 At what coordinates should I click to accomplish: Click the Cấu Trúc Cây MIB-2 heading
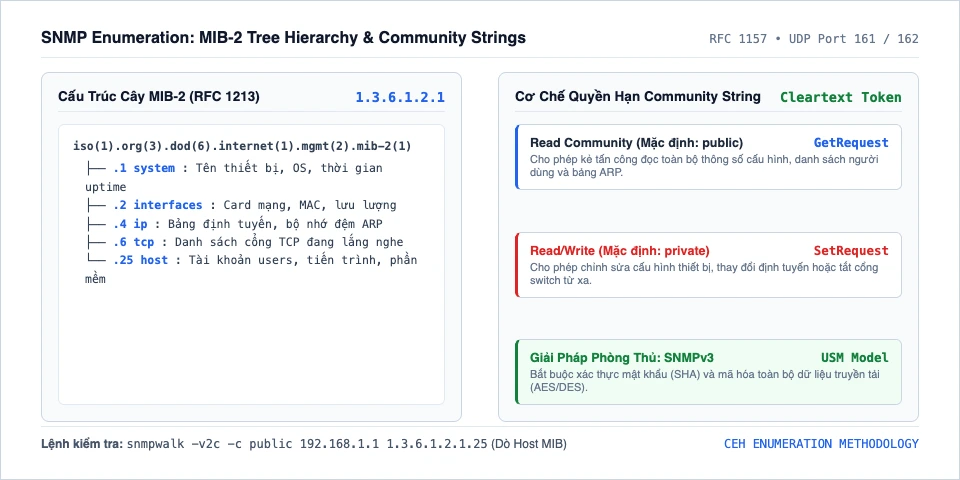click(159, 97)
